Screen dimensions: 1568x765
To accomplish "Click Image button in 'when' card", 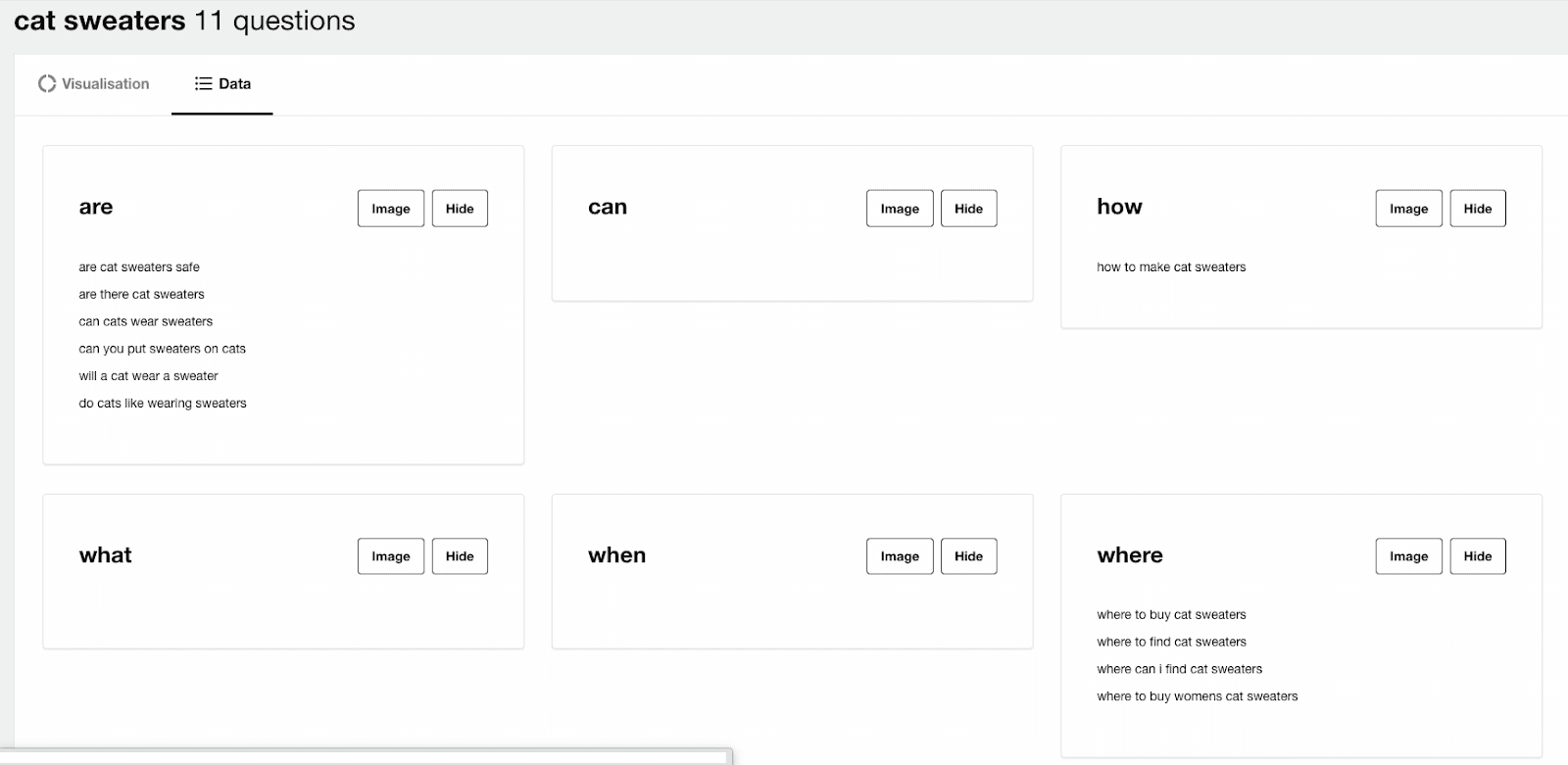I will coord(899,556).
